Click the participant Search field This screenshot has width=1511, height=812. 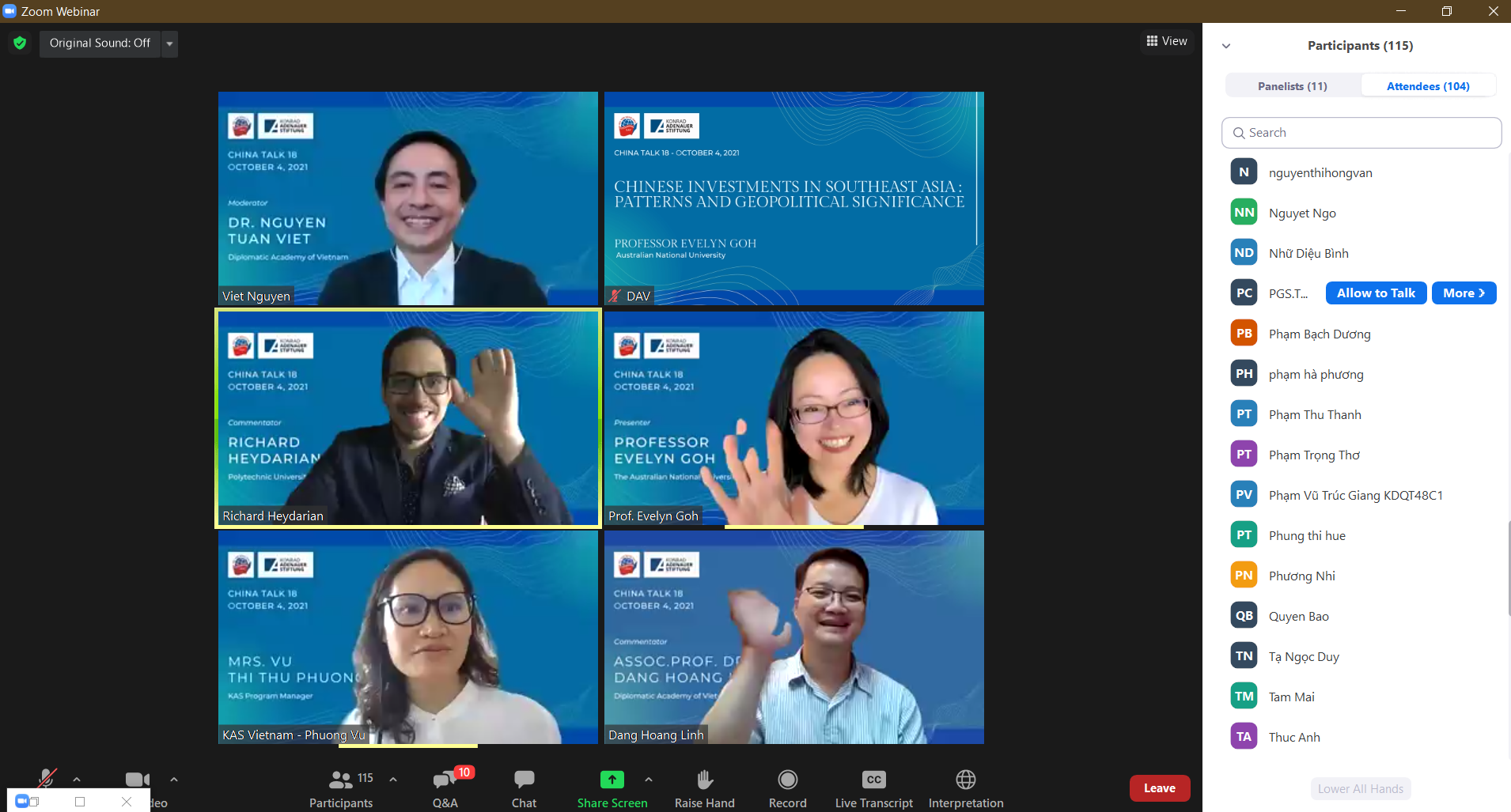pos(1361,133)
